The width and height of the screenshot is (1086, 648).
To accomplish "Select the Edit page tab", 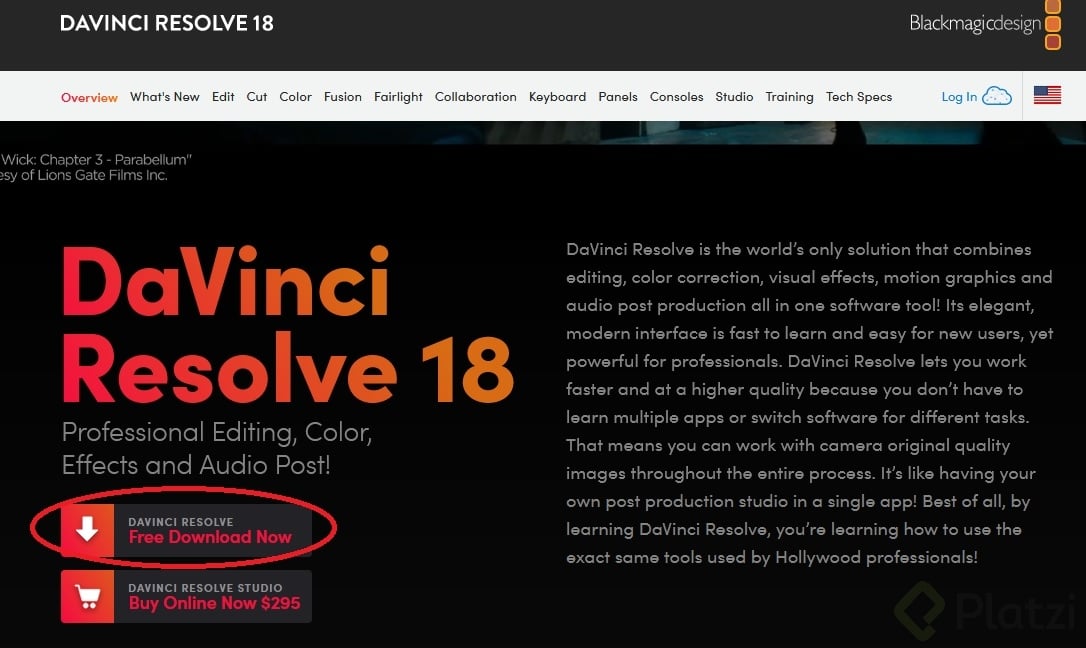I will click(223, 97).
